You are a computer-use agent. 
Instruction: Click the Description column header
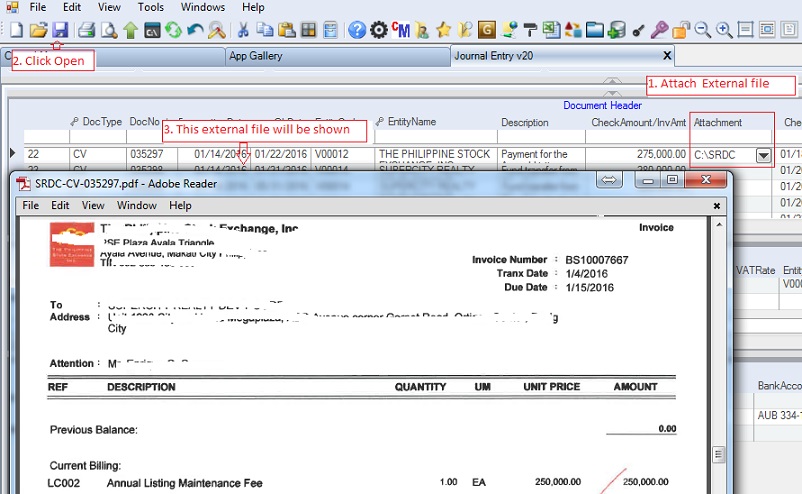tap(525, 123)
